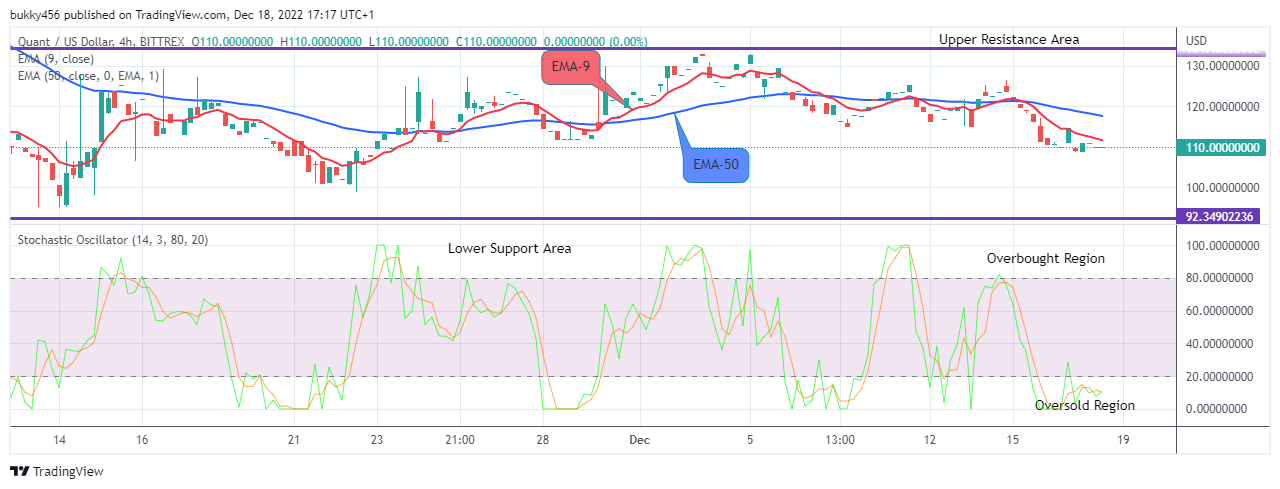
Task: Click the 130.00000000 price axis value
Action: click(1221, 66)
